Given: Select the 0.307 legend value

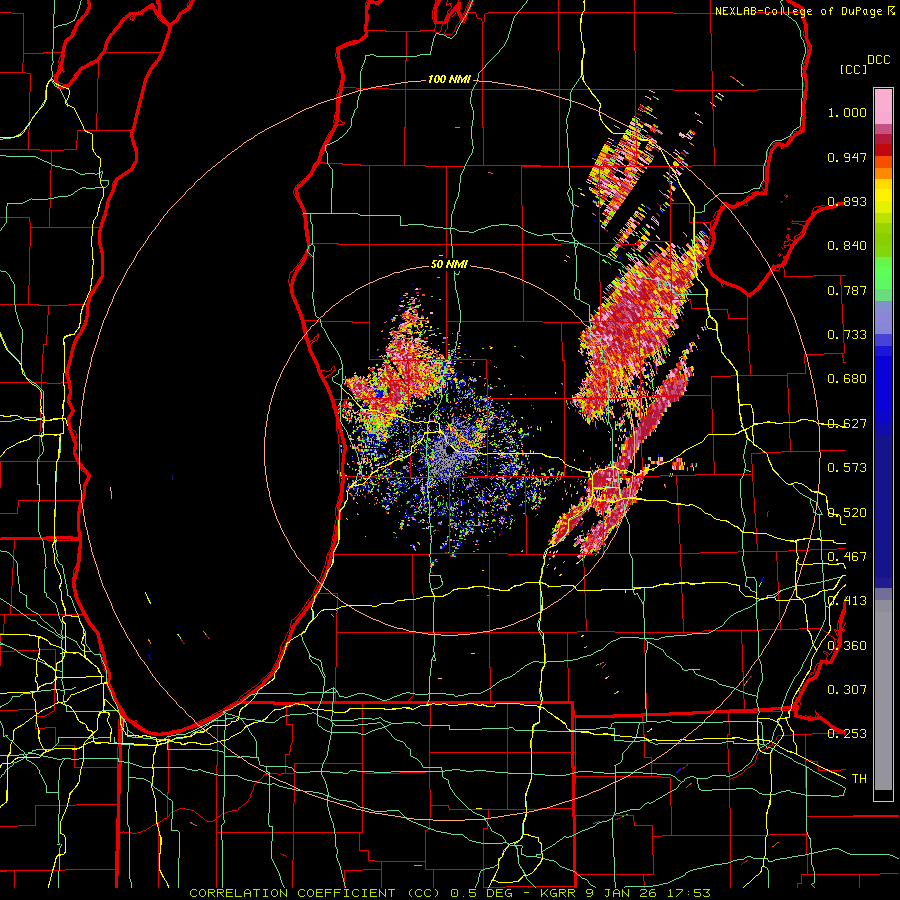Looking at the screenshot, I should pos(847,690).
